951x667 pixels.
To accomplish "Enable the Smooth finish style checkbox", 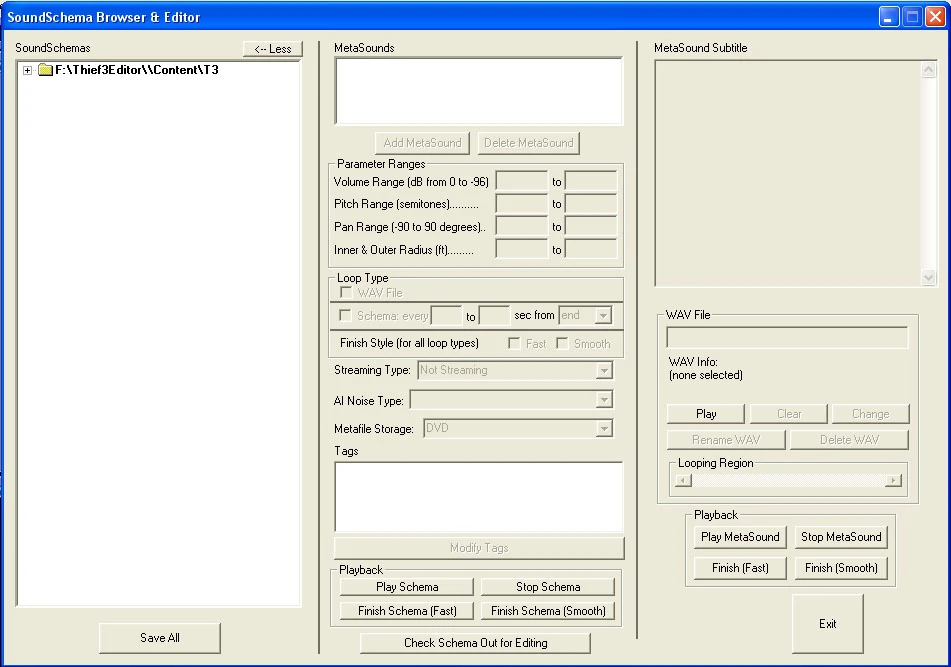I will (563, 344).
